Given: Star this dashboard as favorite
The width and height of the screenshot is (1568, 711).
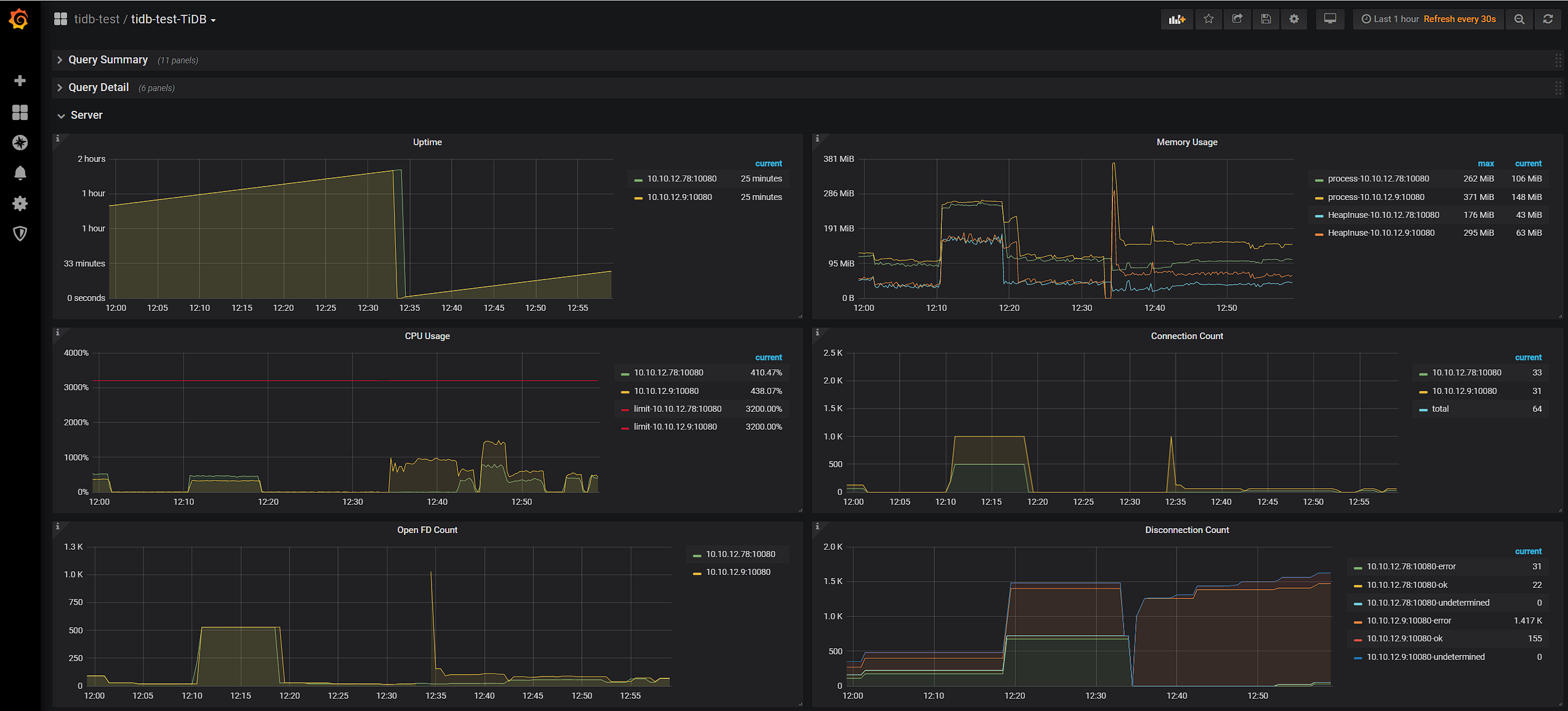Looking at the screenshot, I should pos(1208,19).
